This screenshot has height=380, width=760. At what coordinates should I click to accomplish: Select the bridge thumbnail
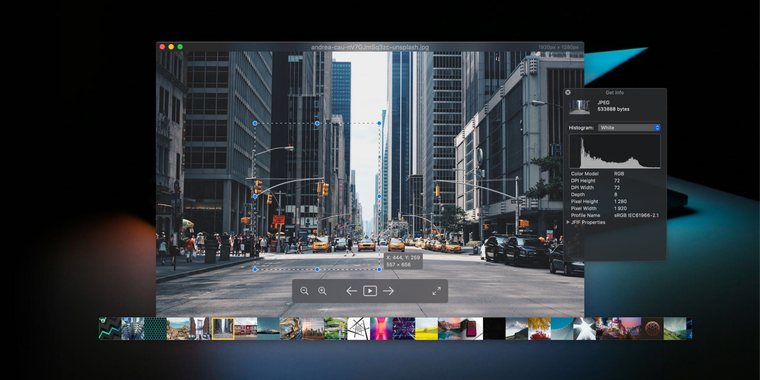point(200,329)
